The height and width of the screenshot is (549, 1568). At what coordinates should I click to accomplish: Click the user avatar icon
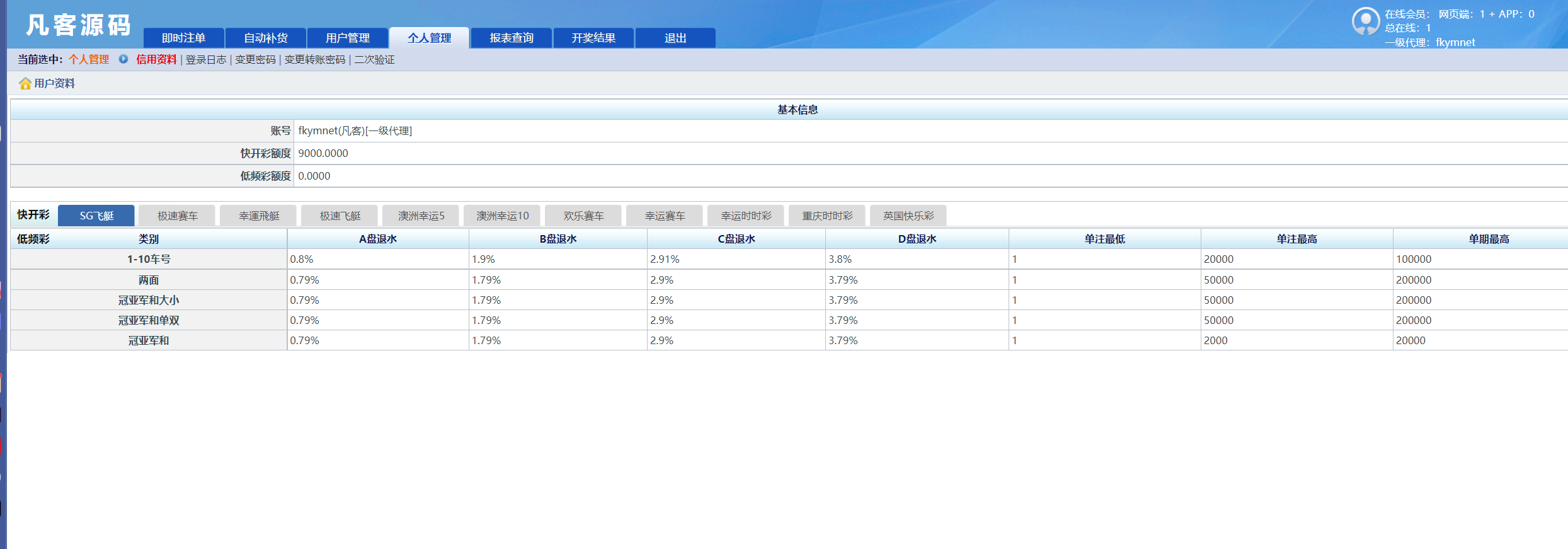(1366, 21)
